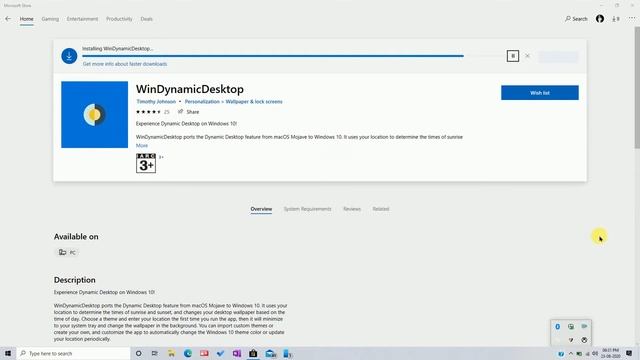Open the Windows Start menu
Viewport: 640px width, 360px height.
coord(8,353)
